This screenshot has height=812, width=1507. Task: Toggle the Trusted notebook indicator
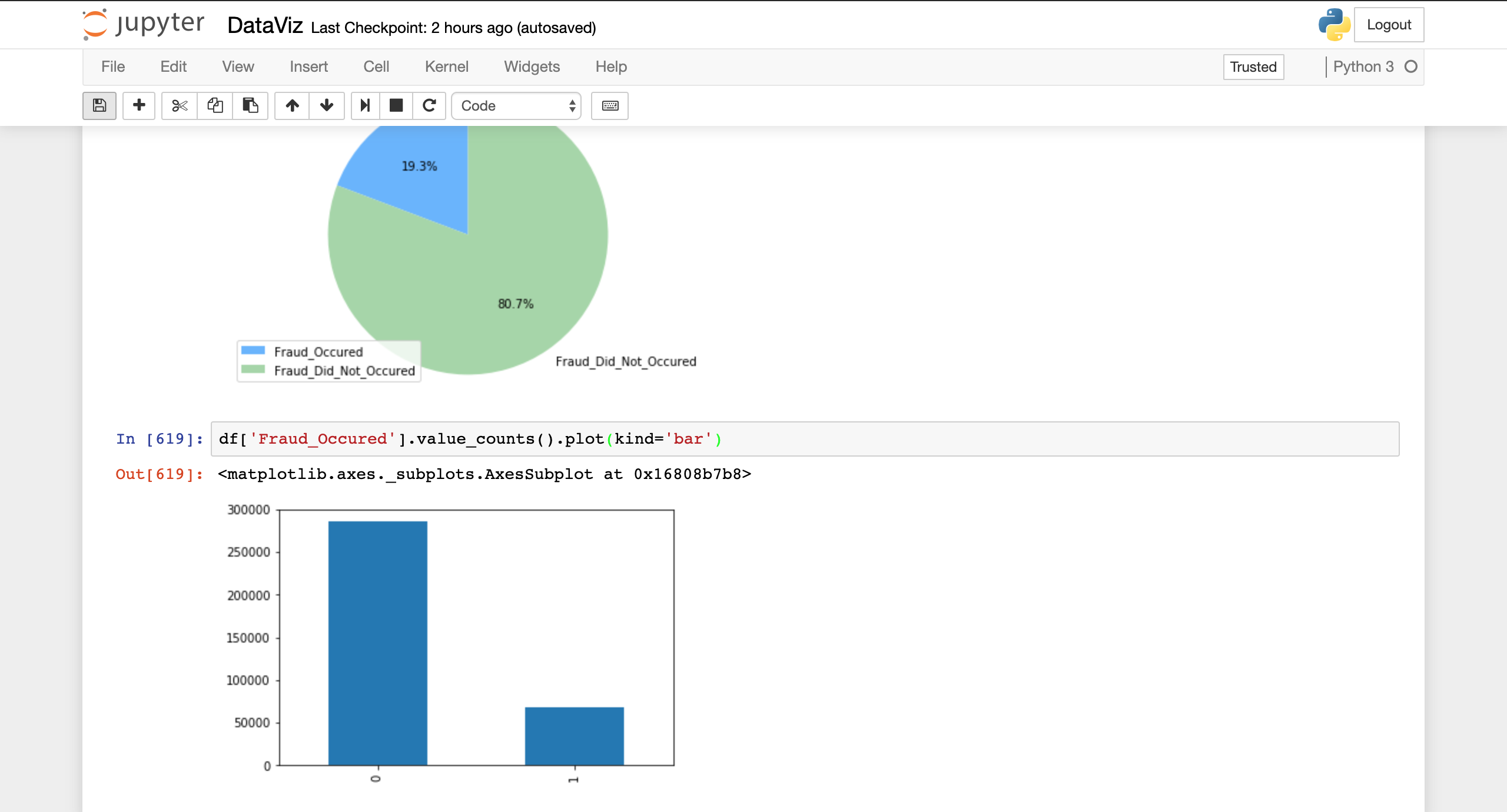click(x=1253, y=66)
